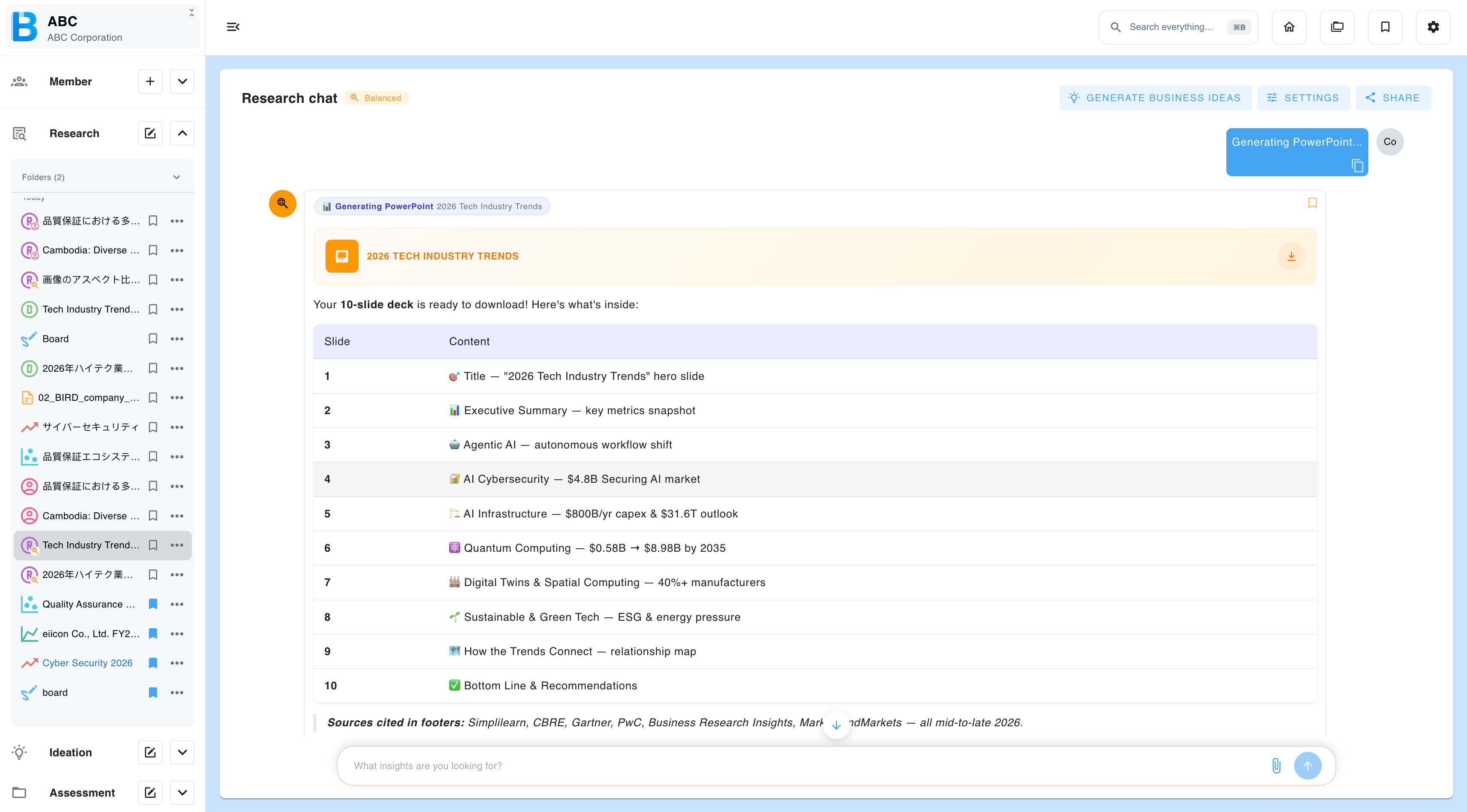
Task: Open more options for eiicon Co., Ltd. item
Action: coord(177,633)
